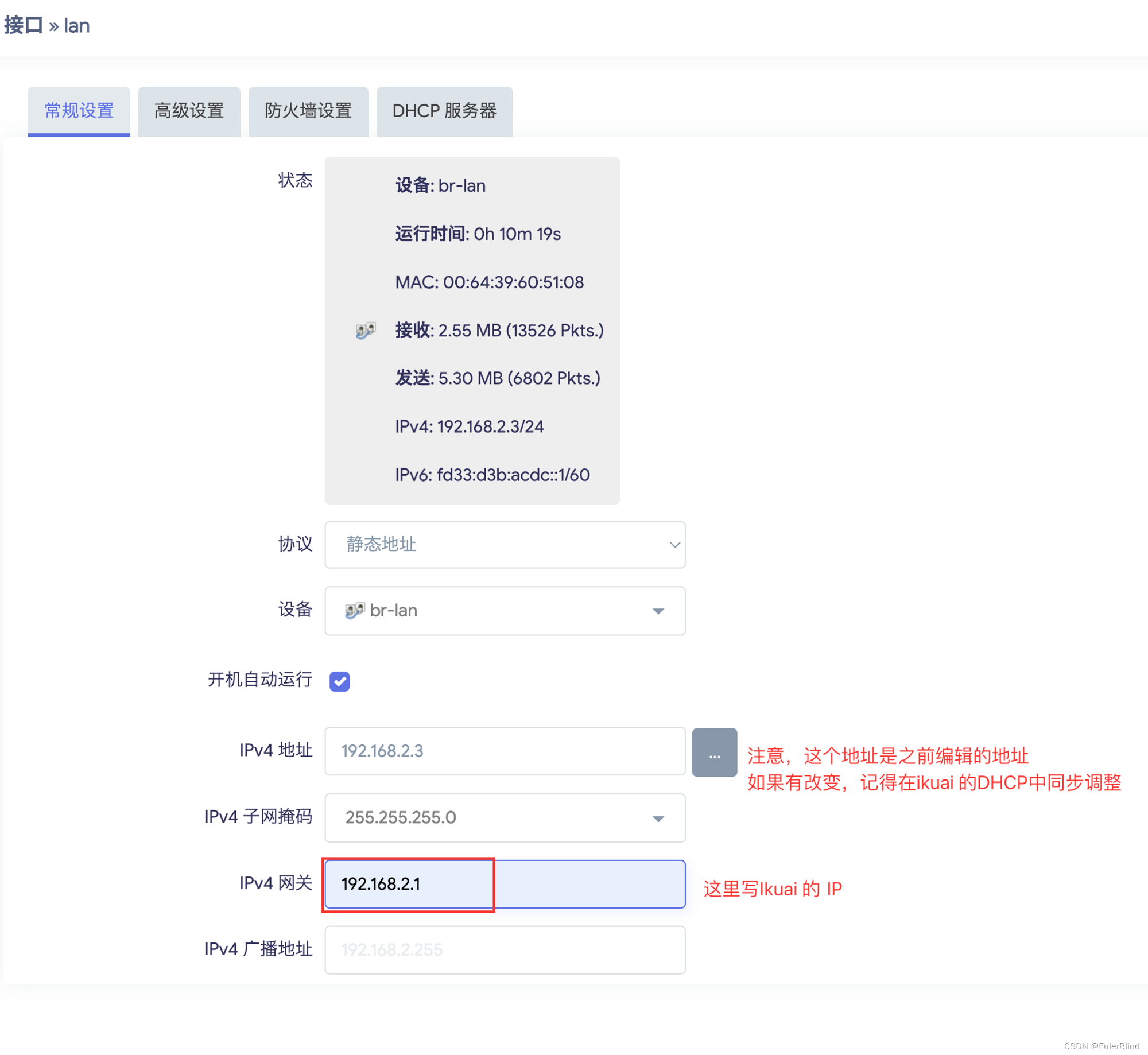Screen dimensions: 1148x1055
Task: Switch to the 常规设置 tab
Action: [79, 111]
